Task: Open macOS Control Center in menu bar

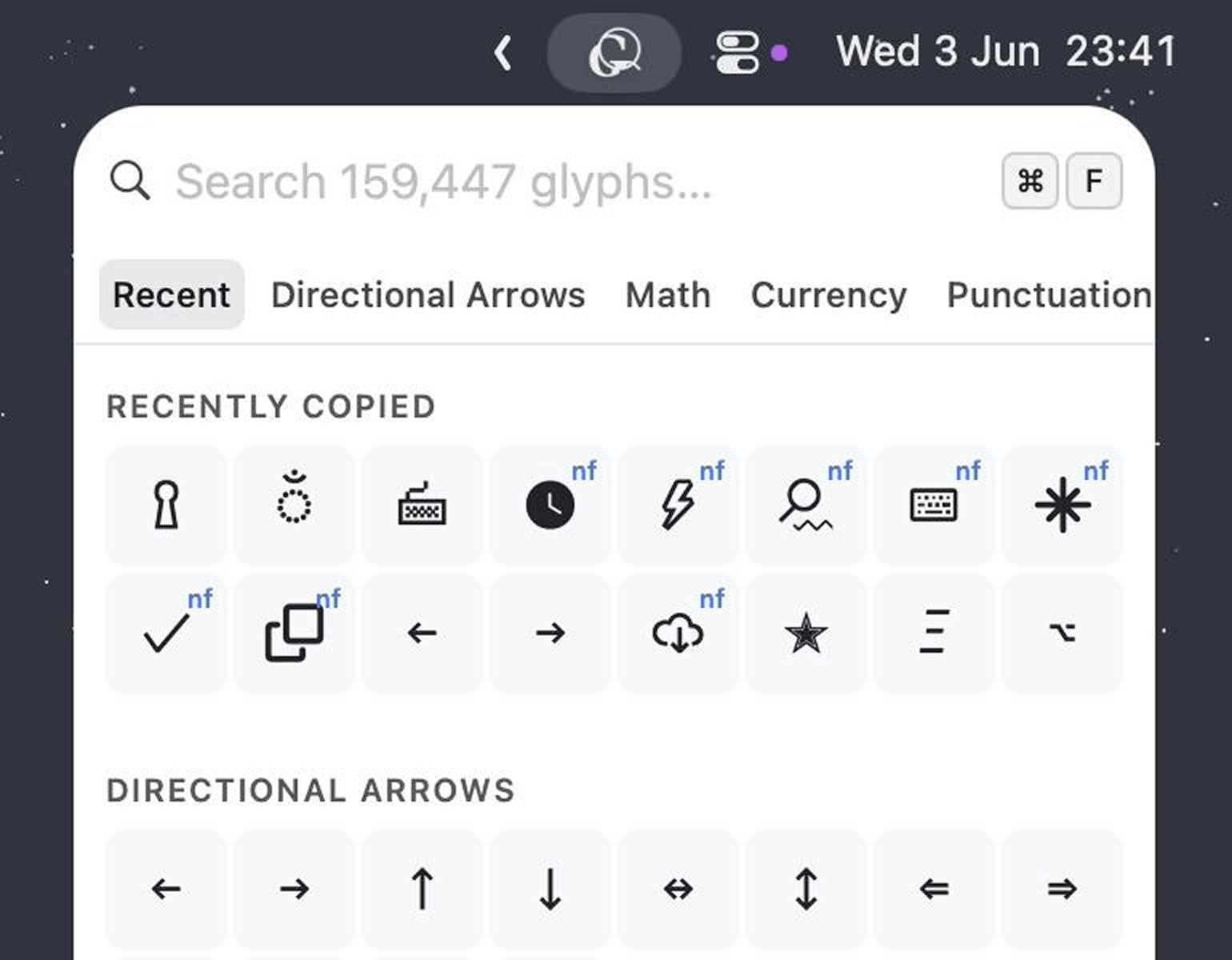Action: tap(737, 53)
